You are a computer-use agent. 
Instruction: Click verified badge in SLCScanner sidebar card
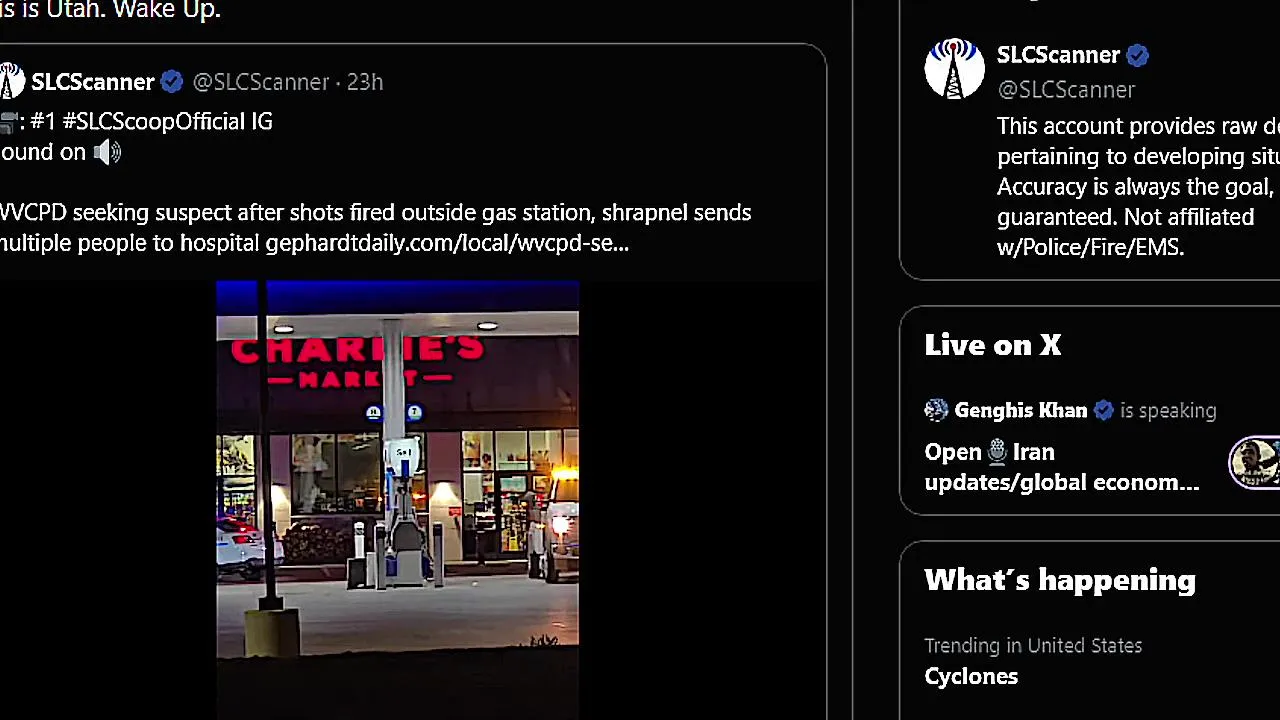click(1137, 55)
